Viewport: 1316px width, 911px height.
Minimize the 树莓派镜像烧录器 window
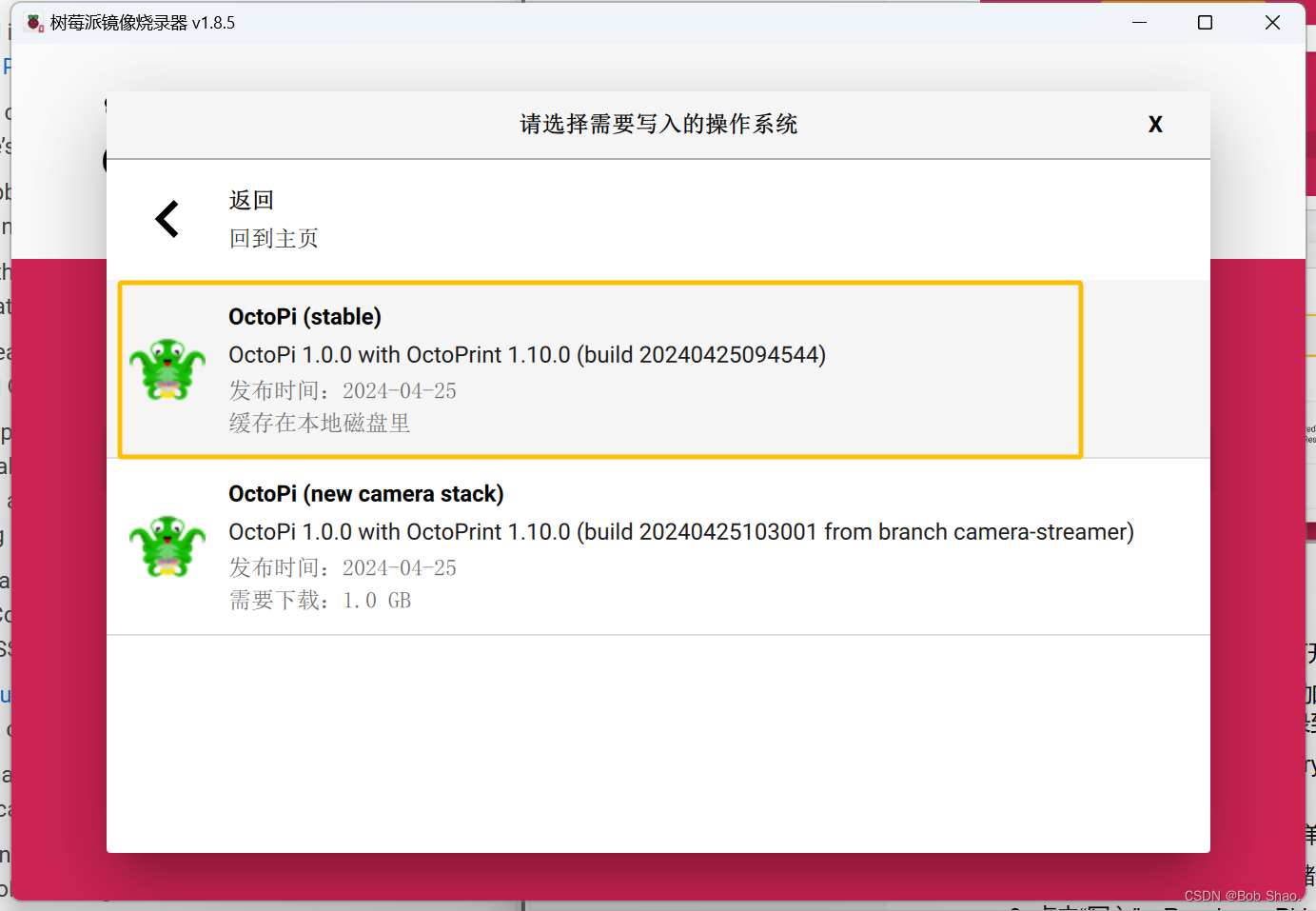pyautogui.click(x=1139, y=22)
